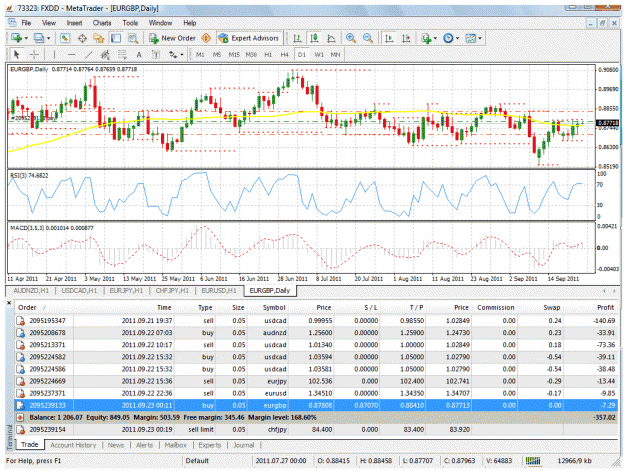Select the MN timeframe
This screenshot has height=471, width=625.
coord(335,55)
